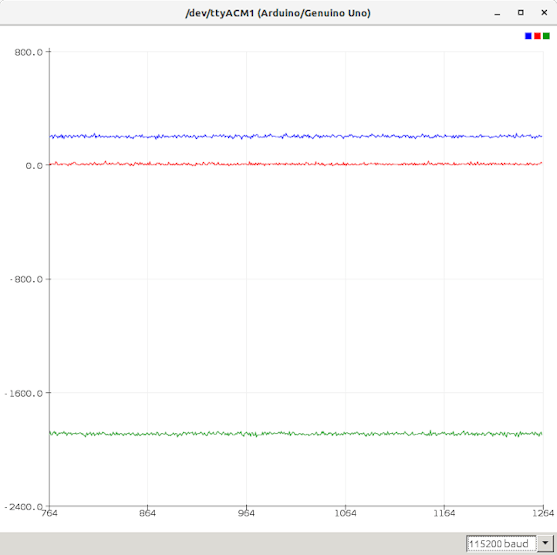
Task: Click the blue legend swatch
Action: pos(528,36)
